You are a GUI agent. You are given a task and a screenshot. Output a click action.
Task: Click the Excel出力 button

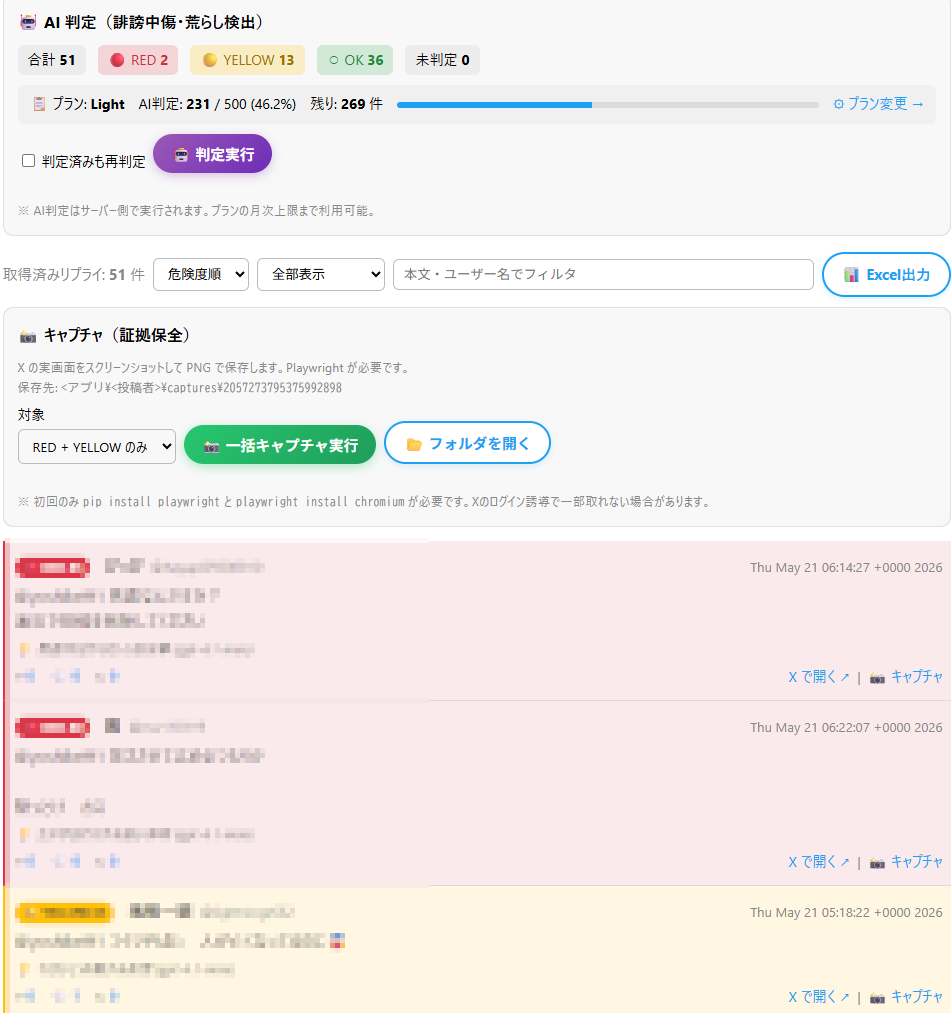pyautogui.click(x=886, y=275)
